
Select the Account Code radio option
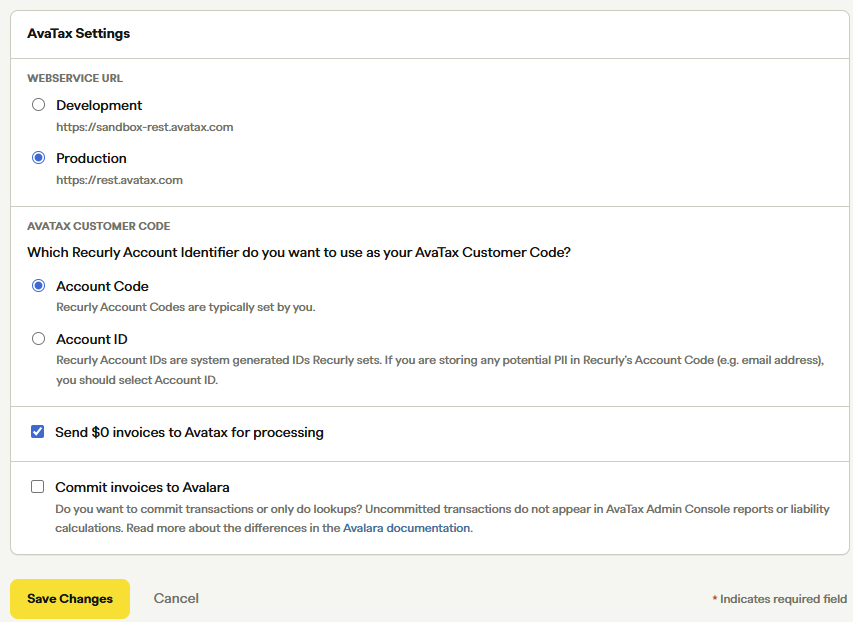point(38,286)
